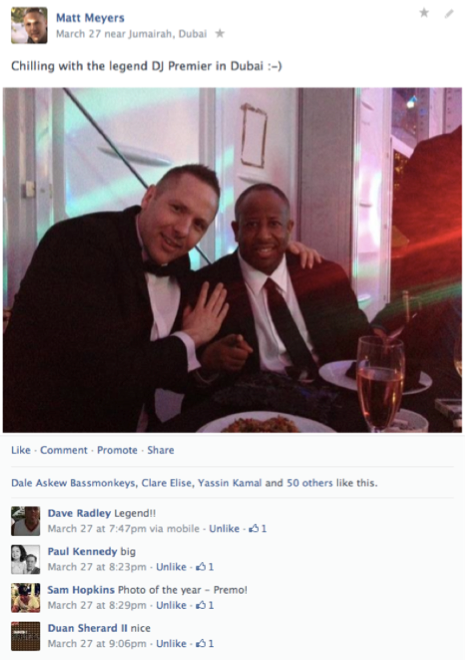Open Sam Hopkins' avatar thumbnail
465x660 pixels.
click(x=26, y=597)
